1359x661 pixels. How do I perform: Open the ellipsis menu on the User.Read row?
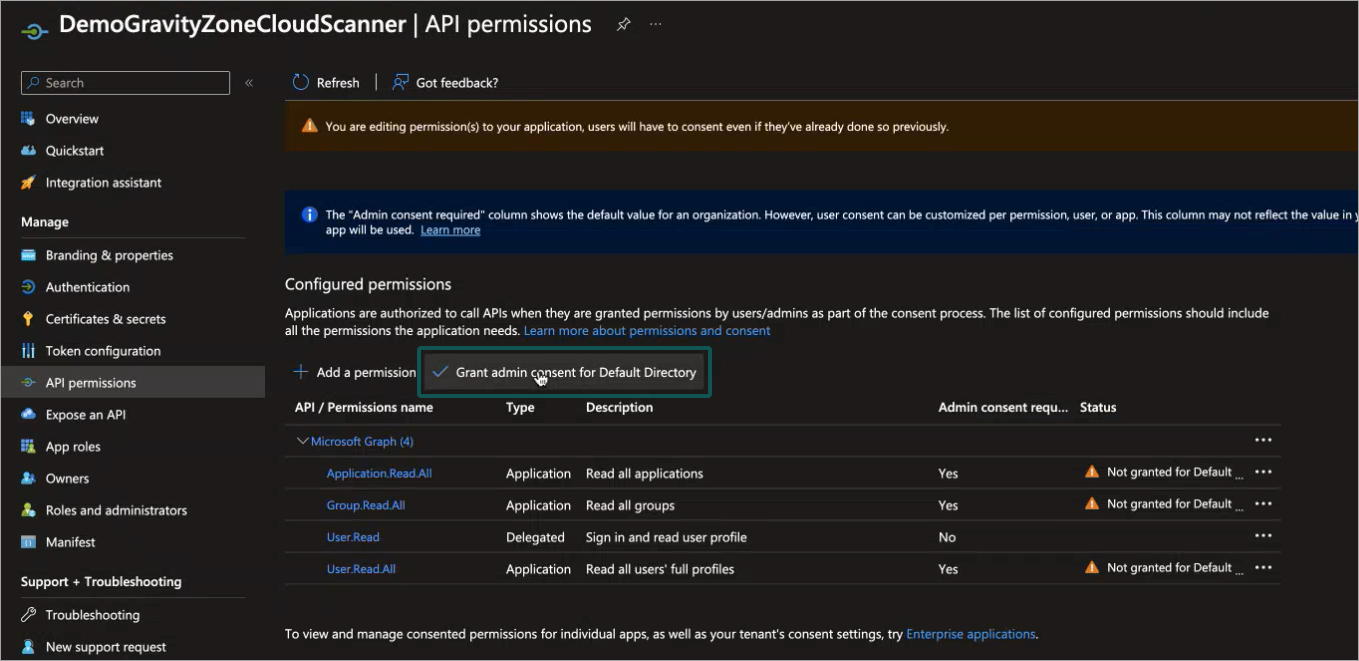tap(1263, 537)
